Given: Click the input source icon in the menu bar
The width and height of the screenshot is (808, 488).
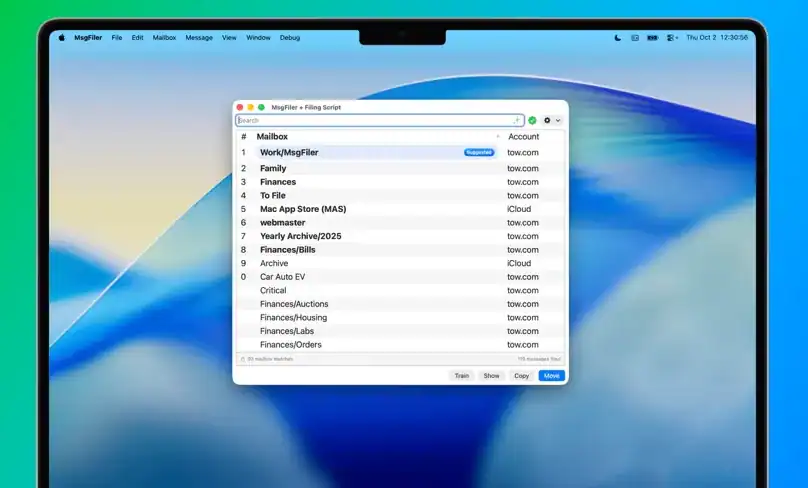Looking at the screenshot, I should [x=635, y=38].
